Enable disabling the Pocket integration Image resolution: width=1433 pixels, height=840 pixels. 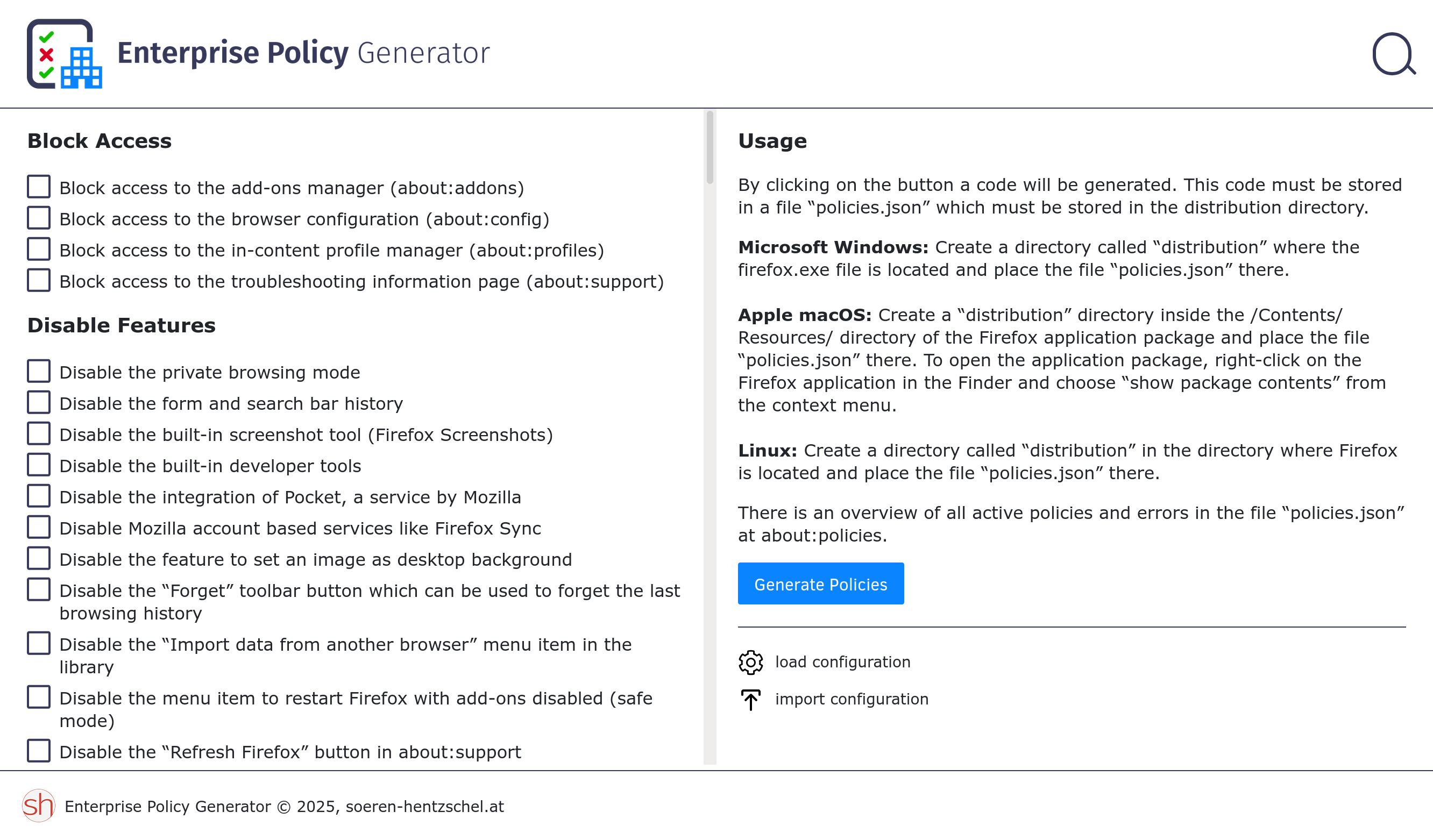[38, 495]
